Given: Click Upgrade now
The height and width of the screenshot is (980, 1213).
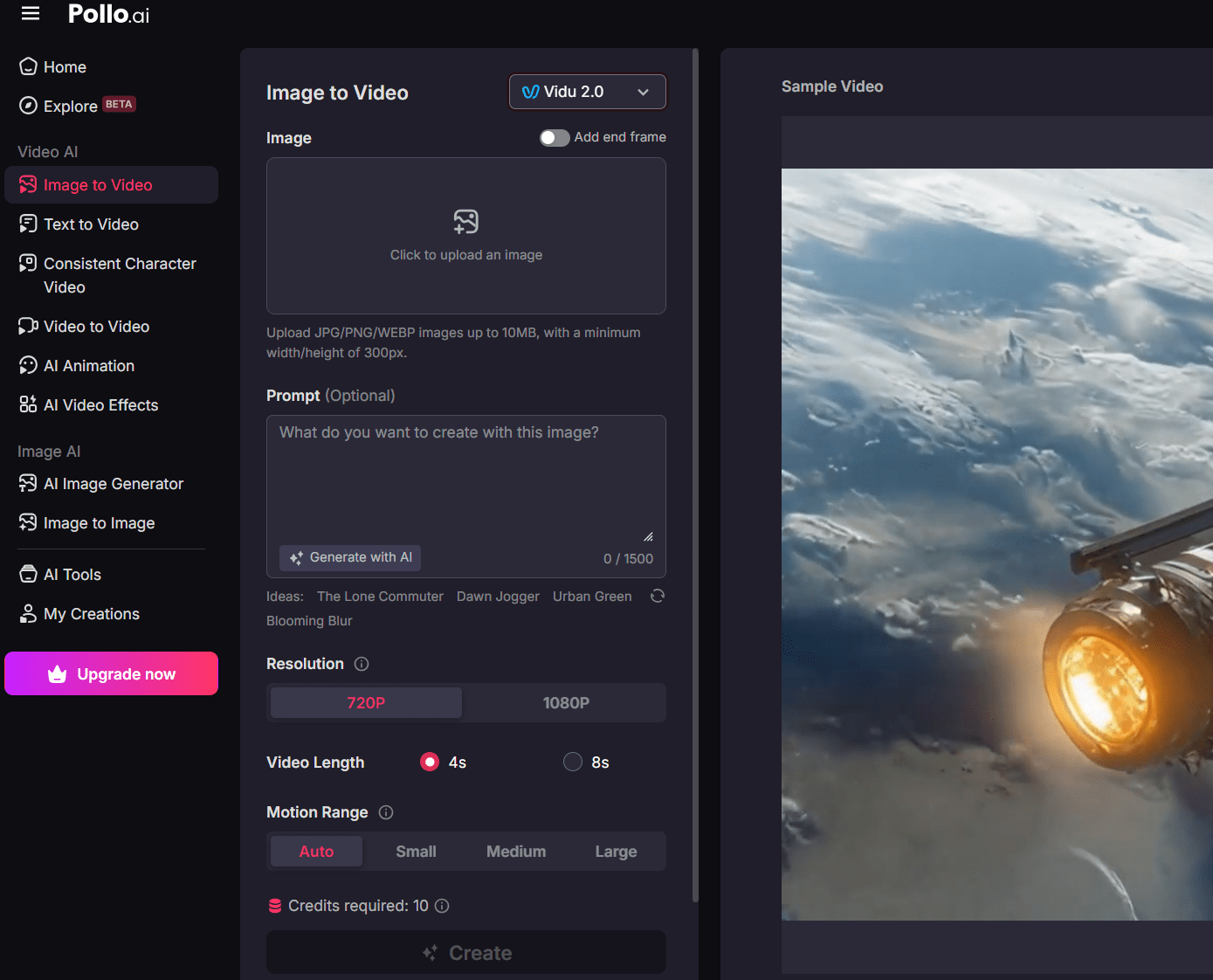Looking at the screenshot, I should (x=111, y=673).
